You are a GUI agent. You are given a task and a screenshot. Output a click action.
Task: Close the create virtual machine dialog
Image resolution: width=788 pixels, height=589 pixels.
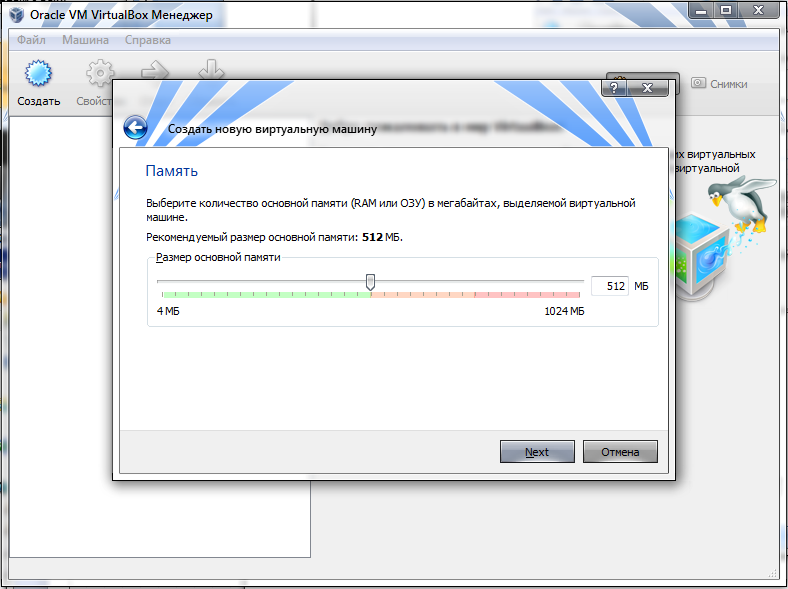(647, 88)
